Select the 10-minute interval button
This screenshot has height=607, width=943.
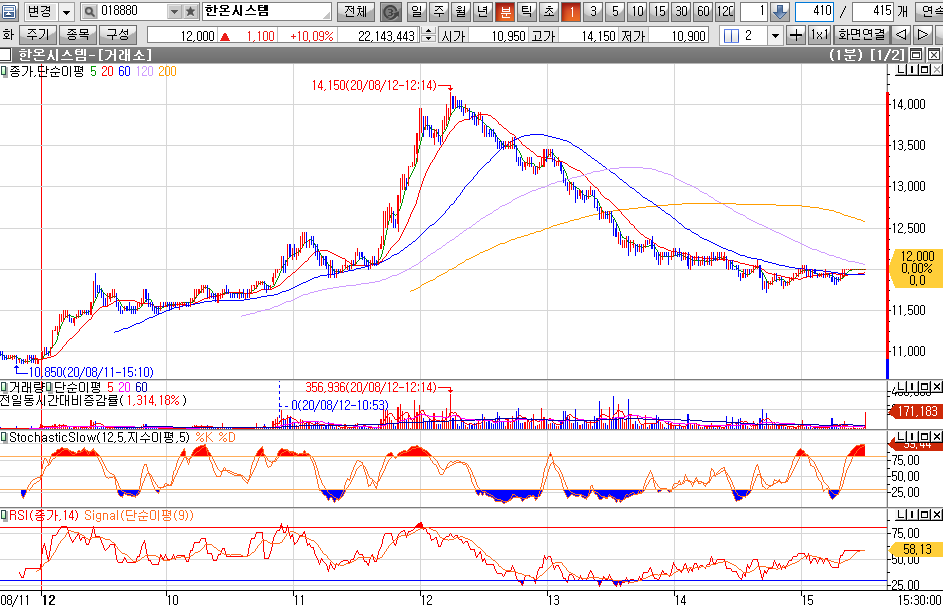pyautogui.click(x=637, y=11)
